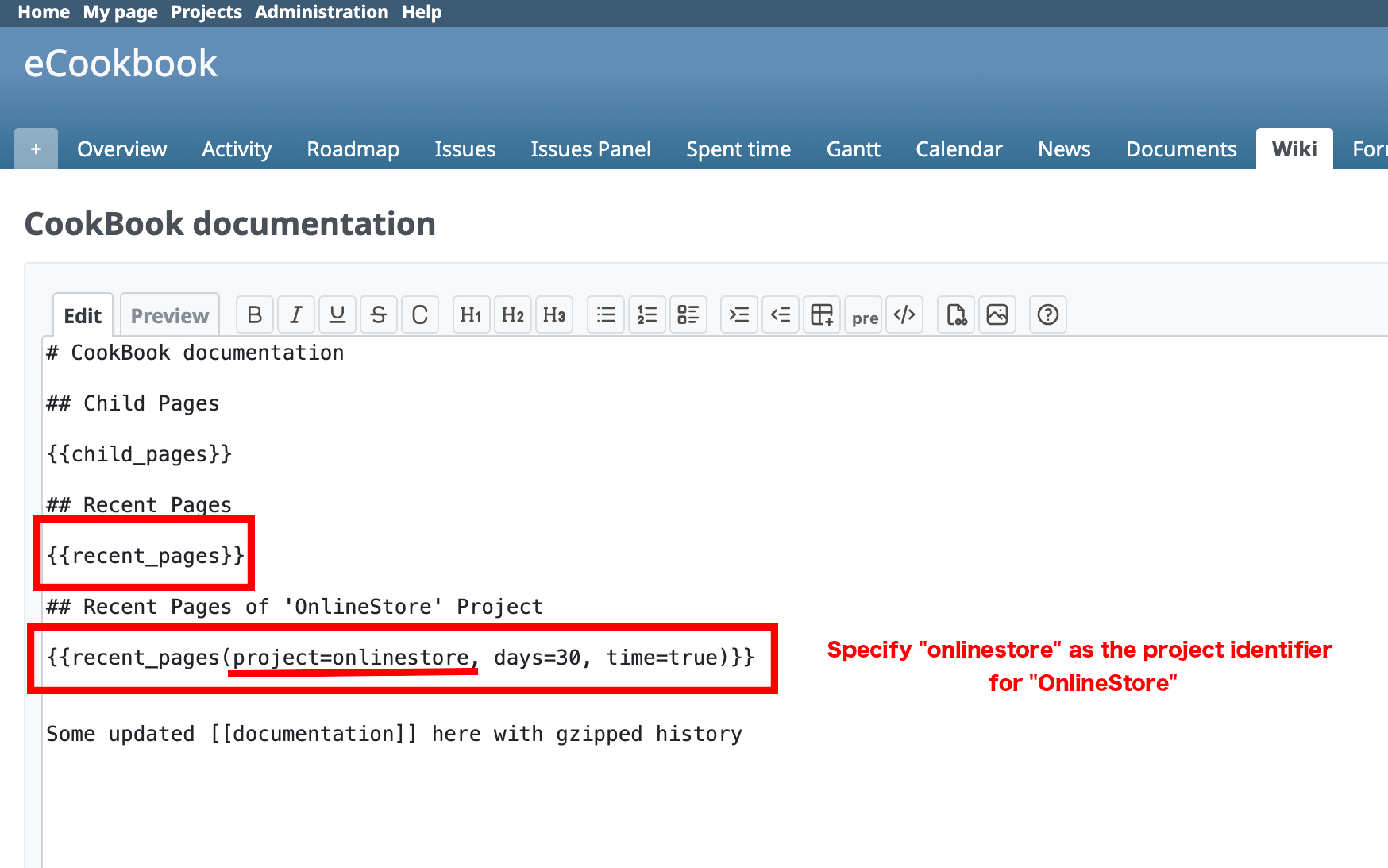Go to the Gantt project tab
The image size is (1388, 868).
coord(853,149)
